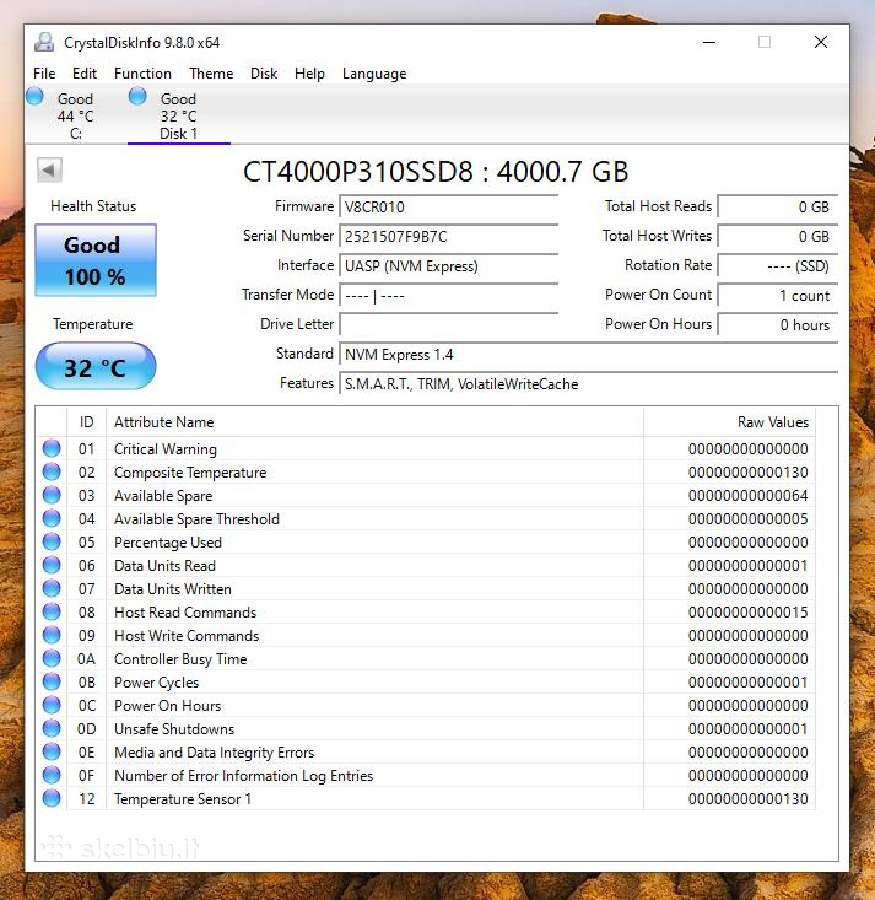
Task: Click the status orb of Critical Warning row
Action: [52, 448]
